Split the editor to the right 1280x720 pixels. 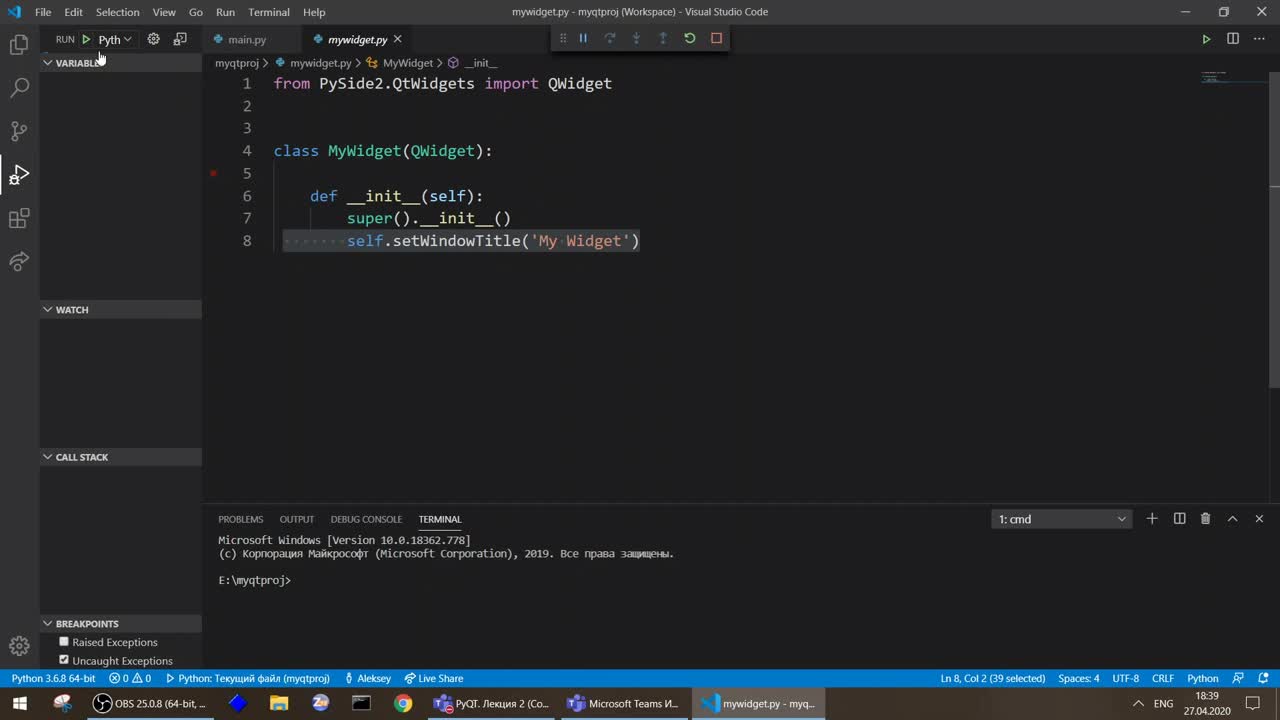[x=1233, y=39]
